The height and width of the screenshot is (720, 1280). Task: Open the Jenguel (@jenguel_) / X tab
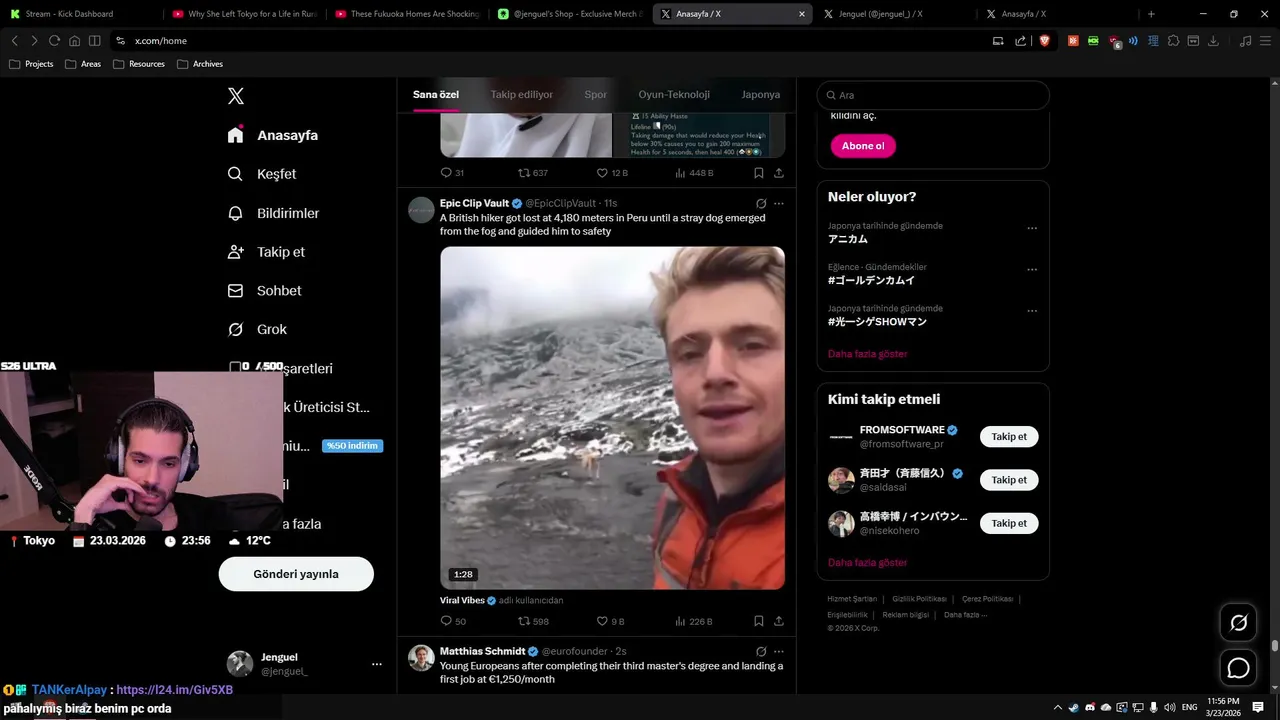click(x=893, y=14)
